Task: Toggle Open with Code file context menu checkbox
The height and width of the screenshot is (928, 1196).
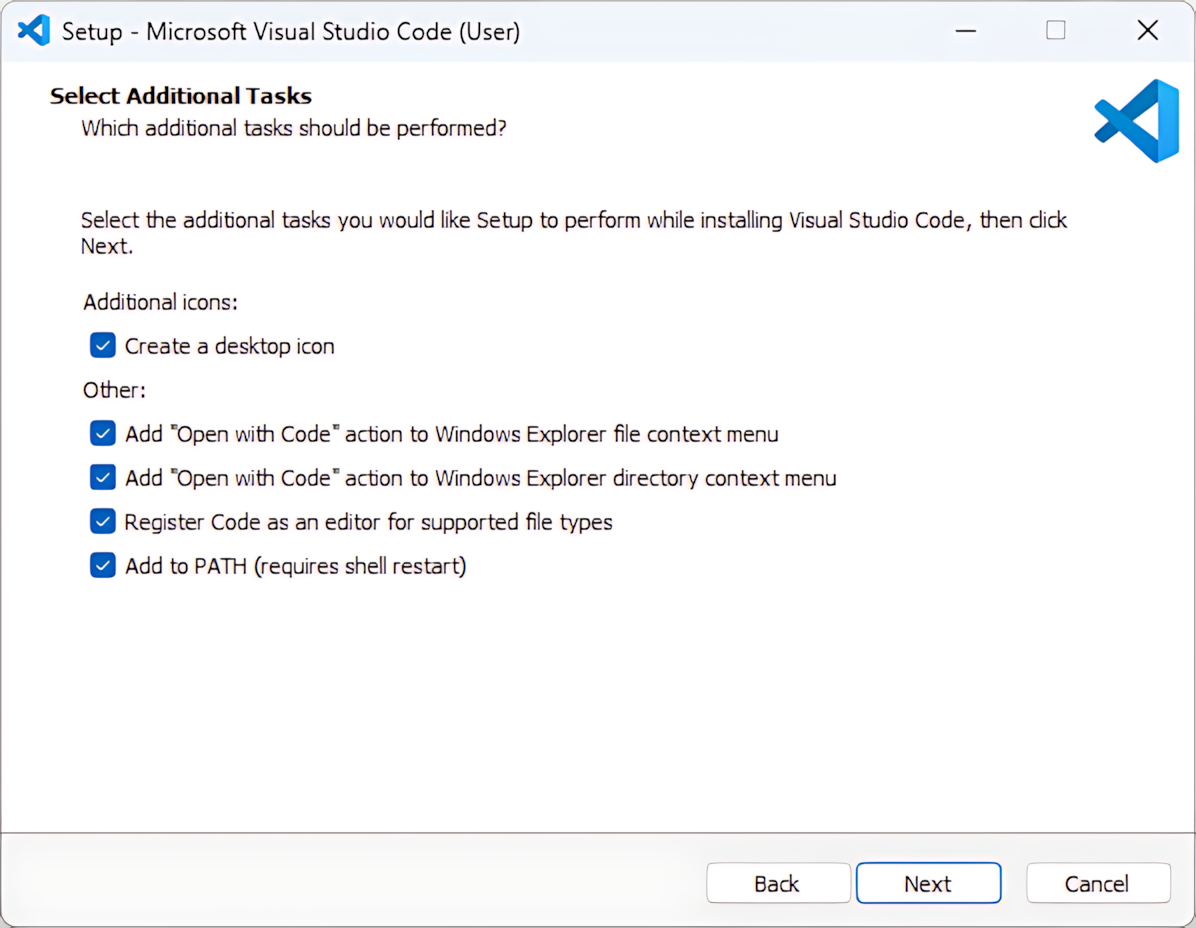Action: (103, 434)
